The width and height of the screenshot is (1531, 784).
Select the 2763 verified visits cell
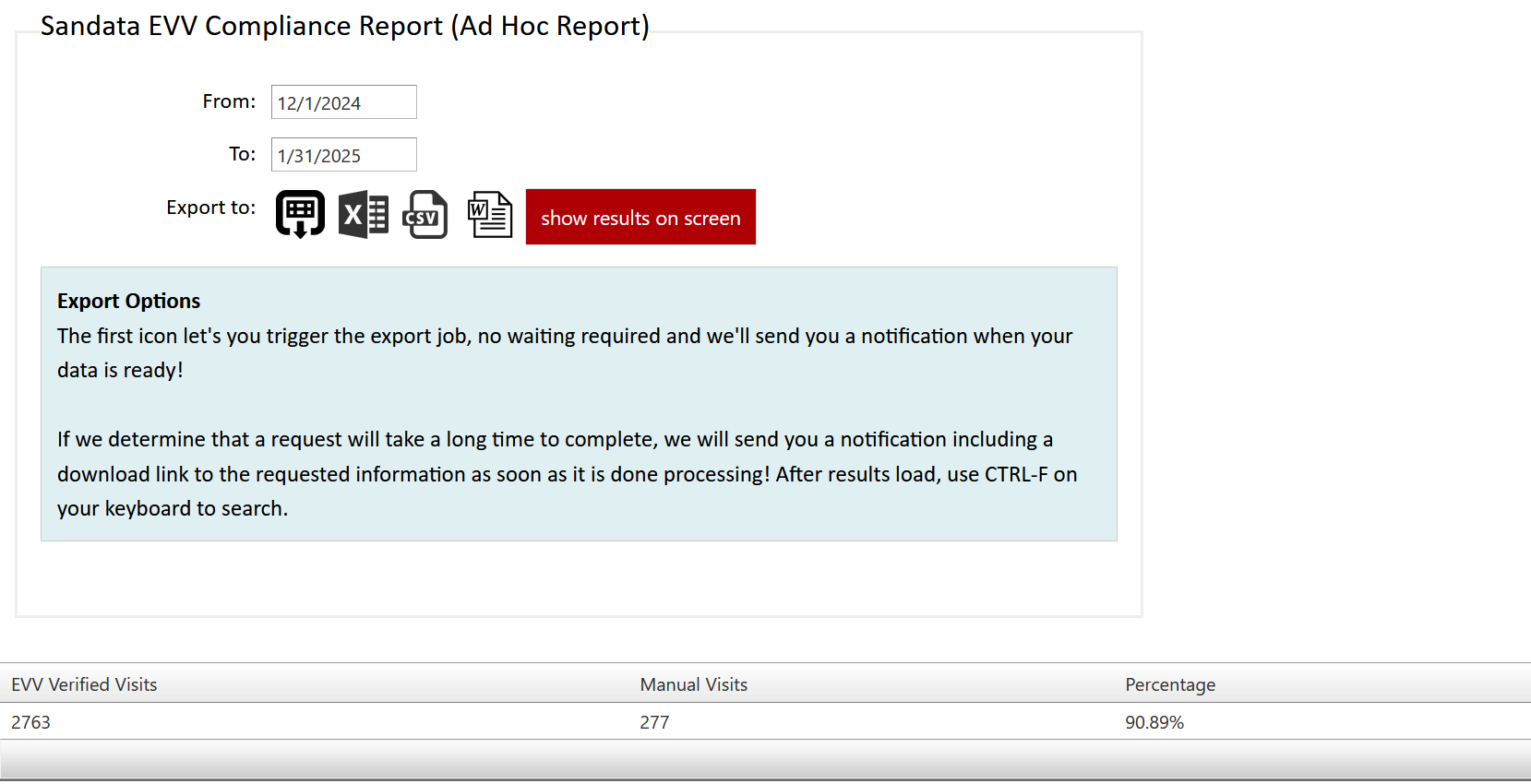point(30,722)
